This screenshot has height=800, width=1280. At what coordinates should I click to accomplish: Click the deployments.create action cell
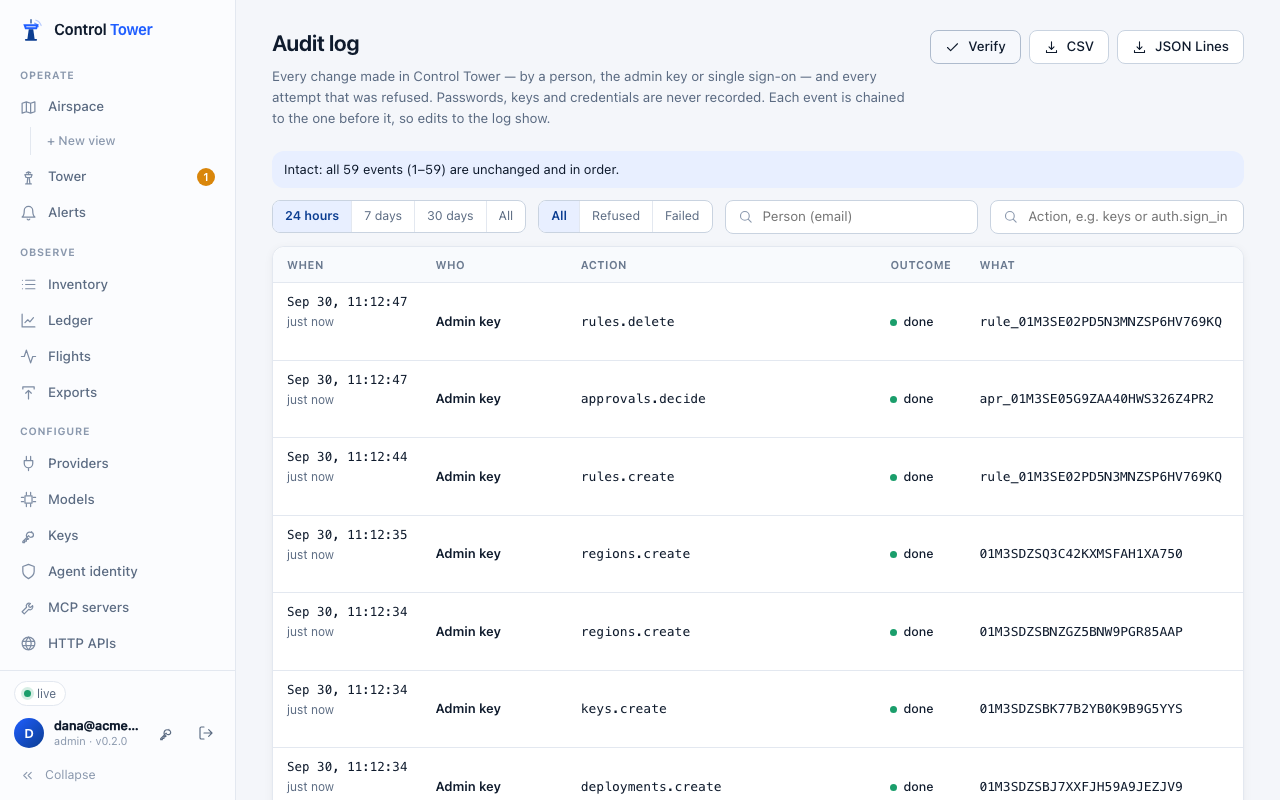tap(651, 787)
